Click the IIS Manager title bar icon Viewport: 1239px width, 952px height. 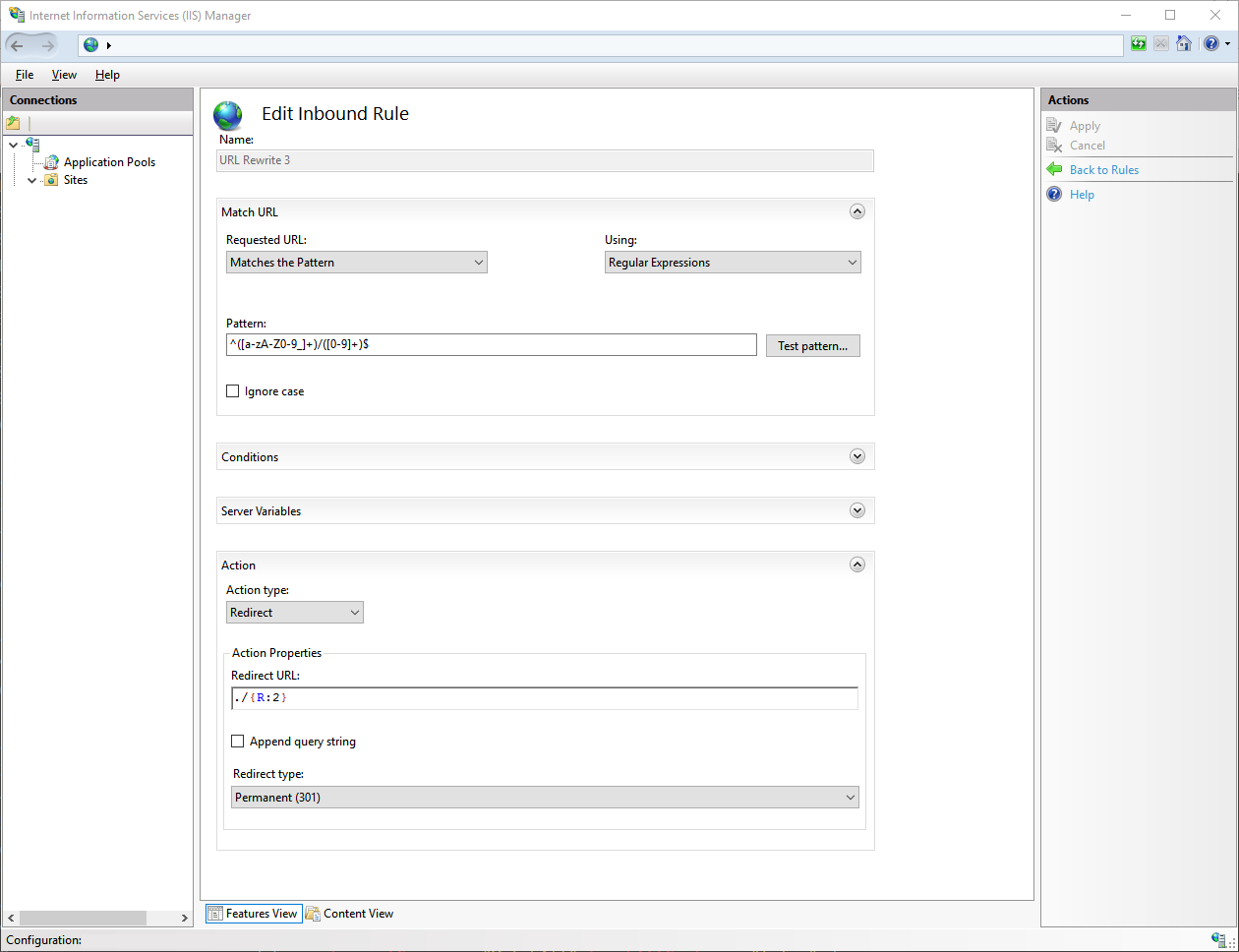point(17,15)
